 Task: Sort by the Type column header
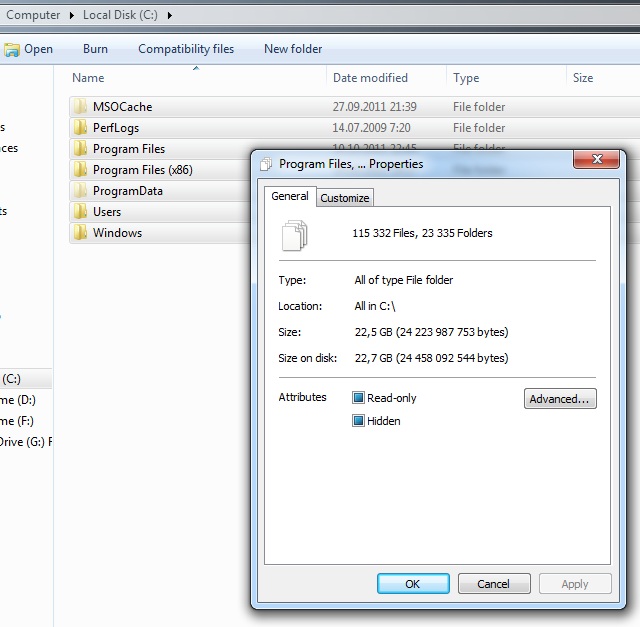point(466,78)
